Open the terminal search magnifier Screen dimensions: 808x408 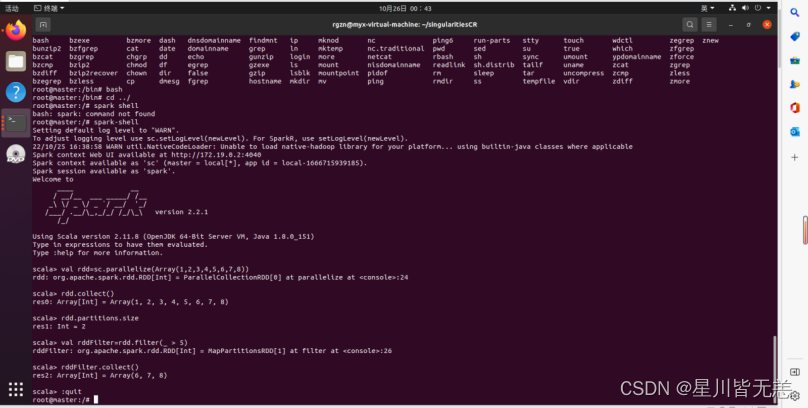[x=689, y=24]
